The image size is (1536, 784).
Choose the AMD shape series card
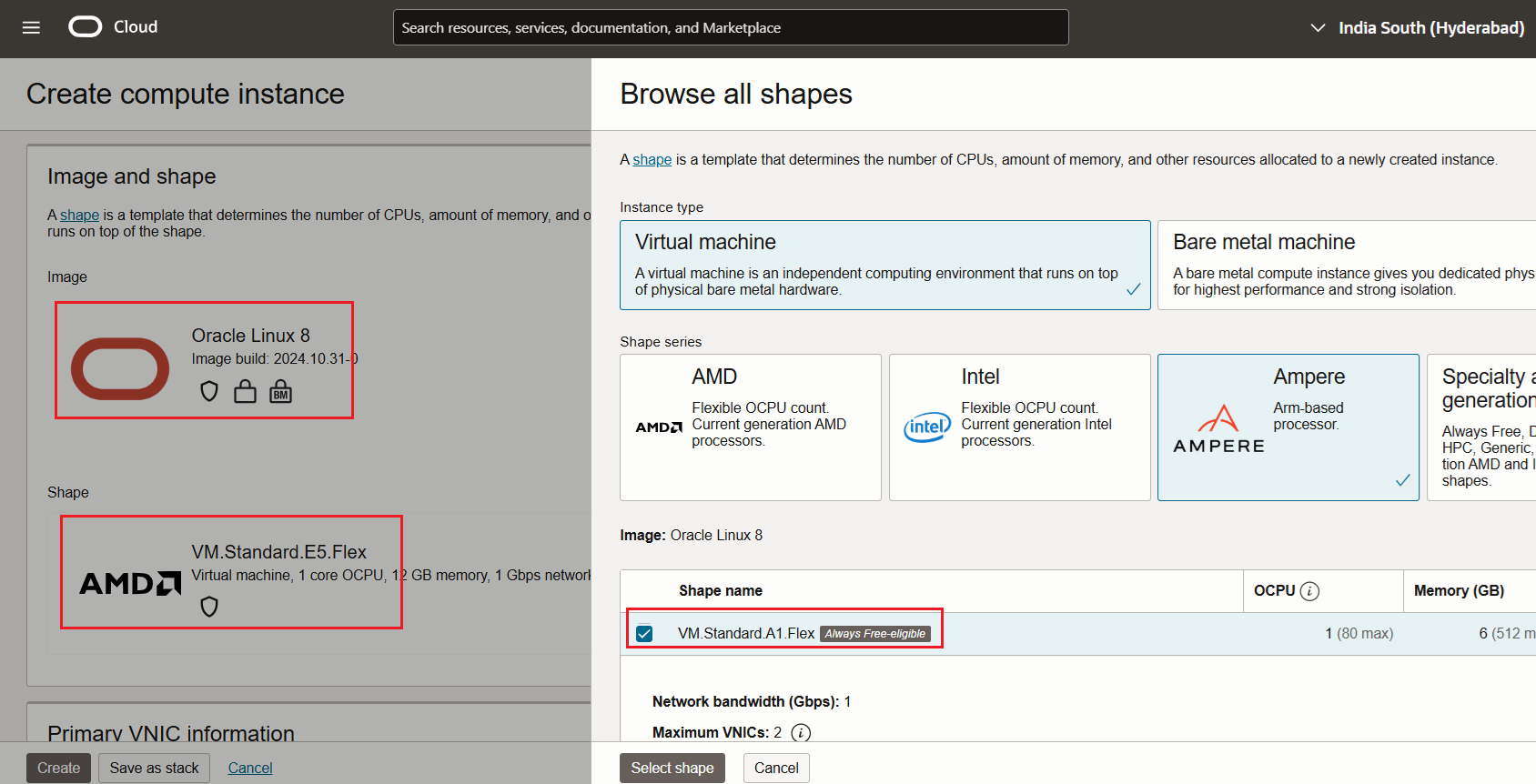(x=750, y=427)
